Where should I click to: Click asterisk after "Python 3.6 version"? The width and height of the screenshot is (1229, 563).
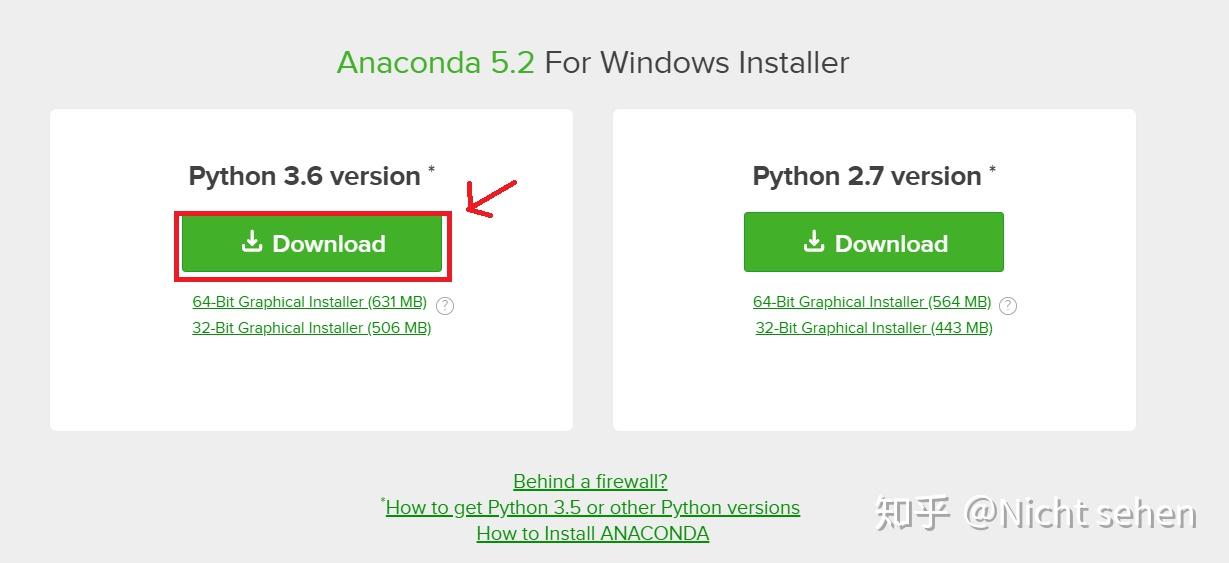432,170
